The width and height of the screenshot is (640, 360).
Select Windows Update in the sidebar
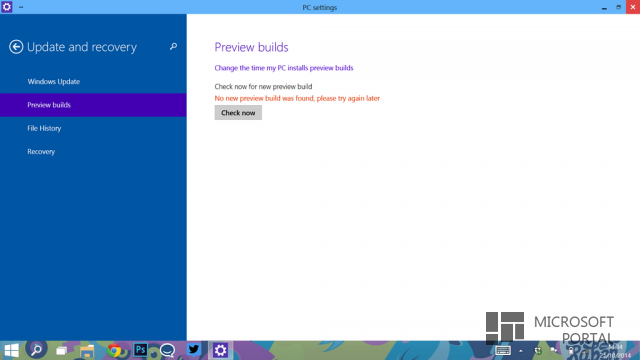coord(93,82)
